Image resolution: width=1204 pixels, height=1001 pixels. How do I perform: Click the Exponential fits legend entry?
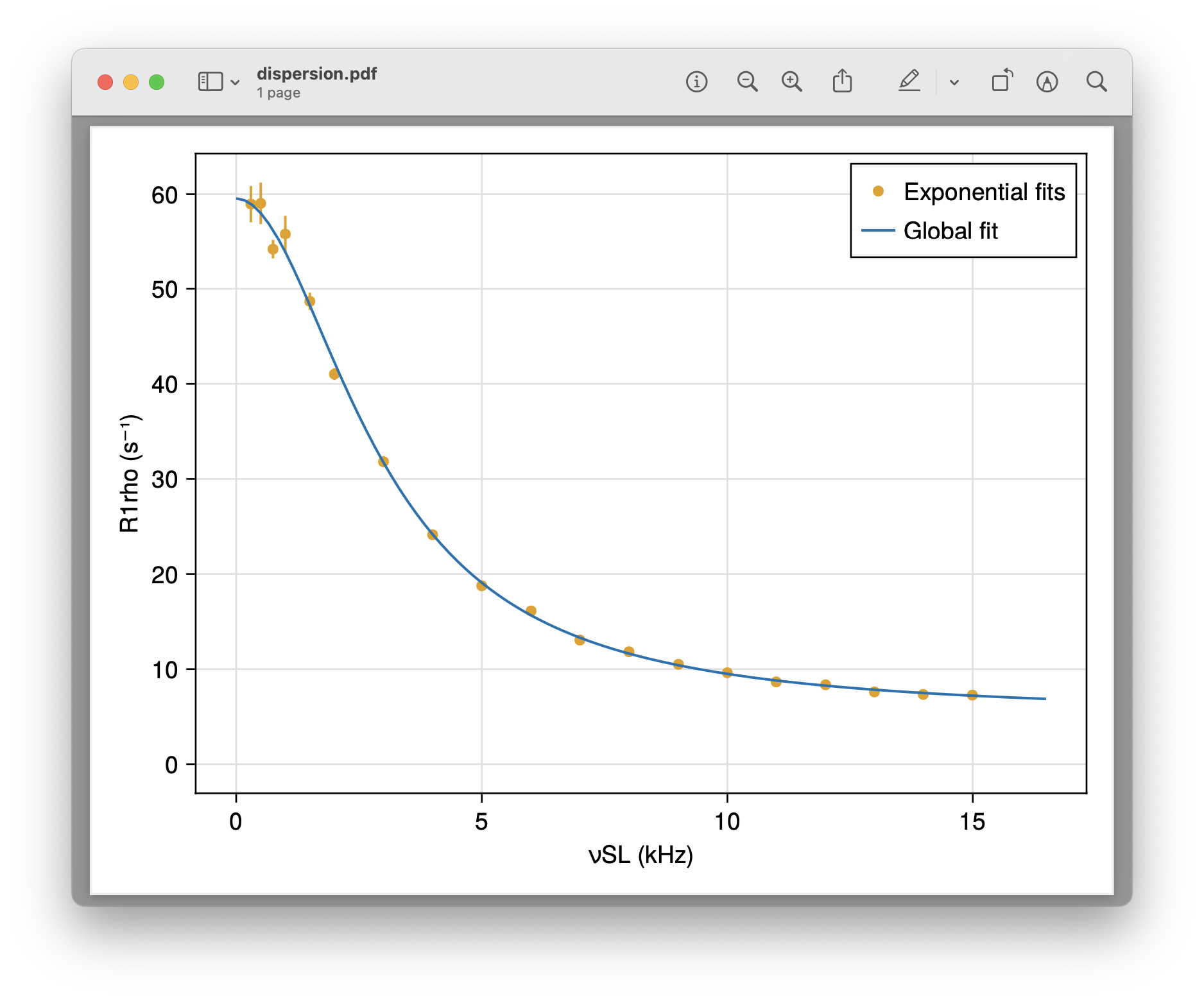(x=984, y=192)
